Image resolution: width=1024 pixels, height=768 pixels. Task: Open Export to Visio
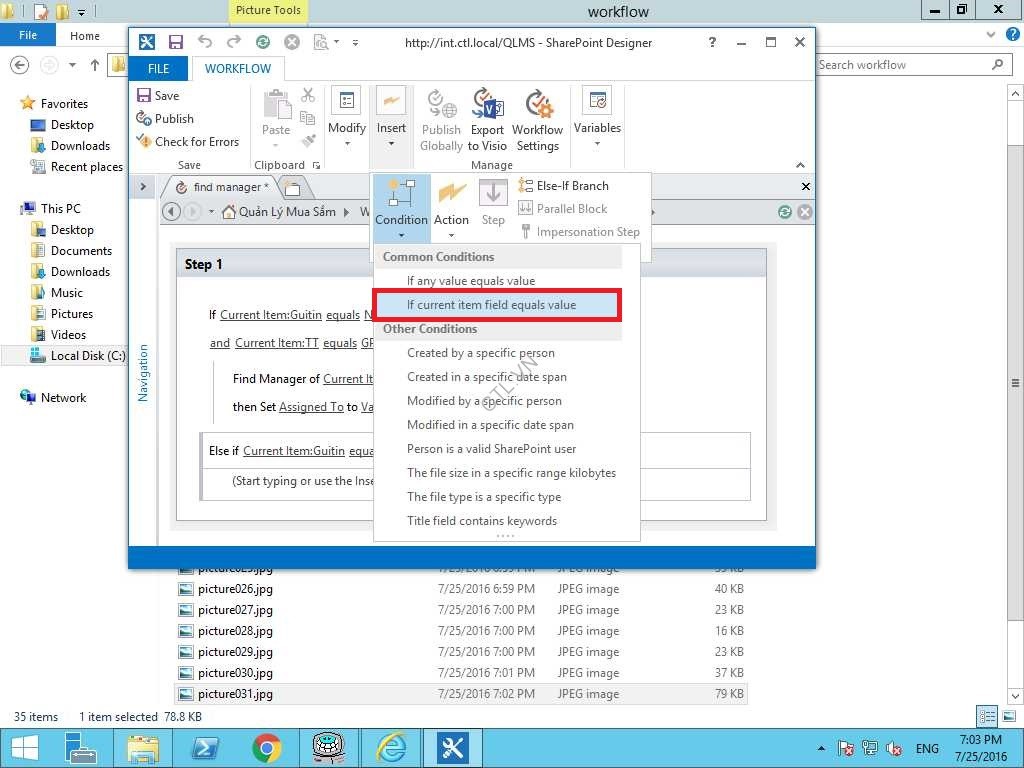click(x=487, y=120)
